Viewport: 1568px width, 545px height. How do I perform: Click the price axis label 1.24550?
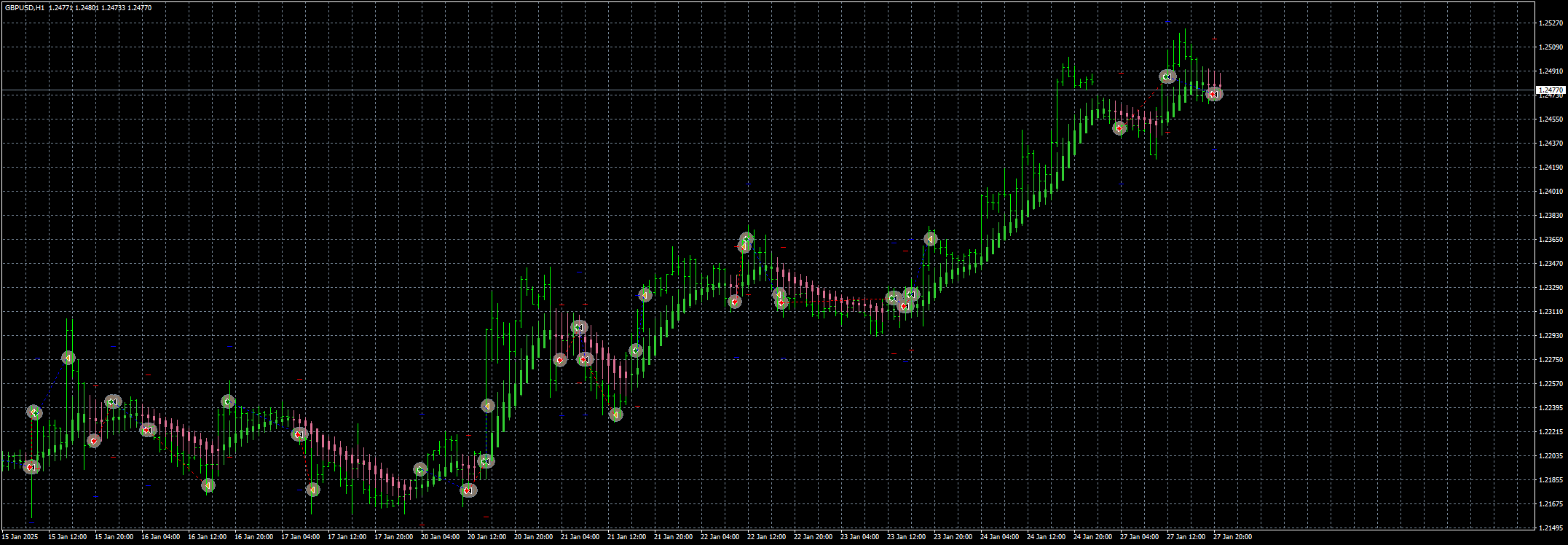click(x=1551, y=119)
